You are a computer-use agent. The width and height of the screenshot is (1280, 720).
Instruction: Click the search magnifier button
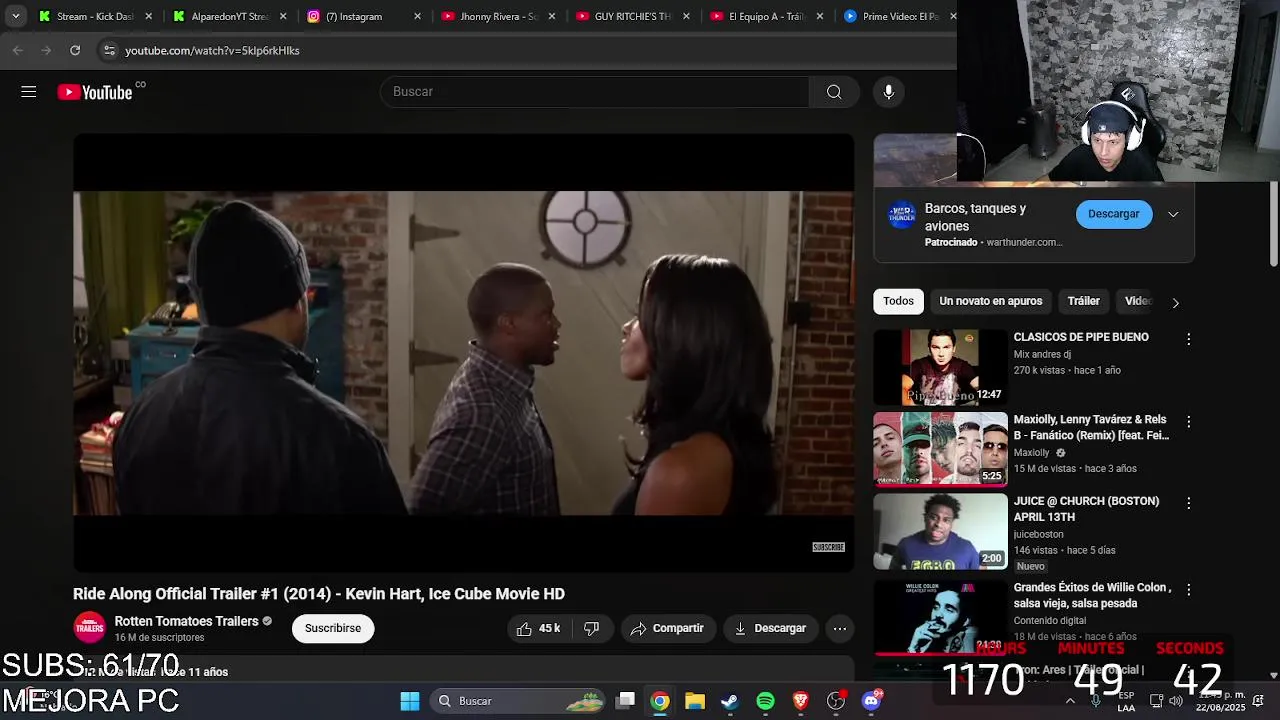pos(834,92)
